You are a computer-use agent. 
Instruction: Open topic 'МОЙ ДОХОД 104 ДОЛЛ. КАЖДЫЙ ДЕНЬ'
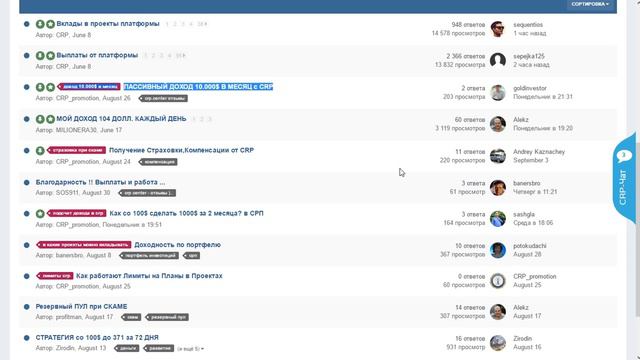[x=121, y=119]
